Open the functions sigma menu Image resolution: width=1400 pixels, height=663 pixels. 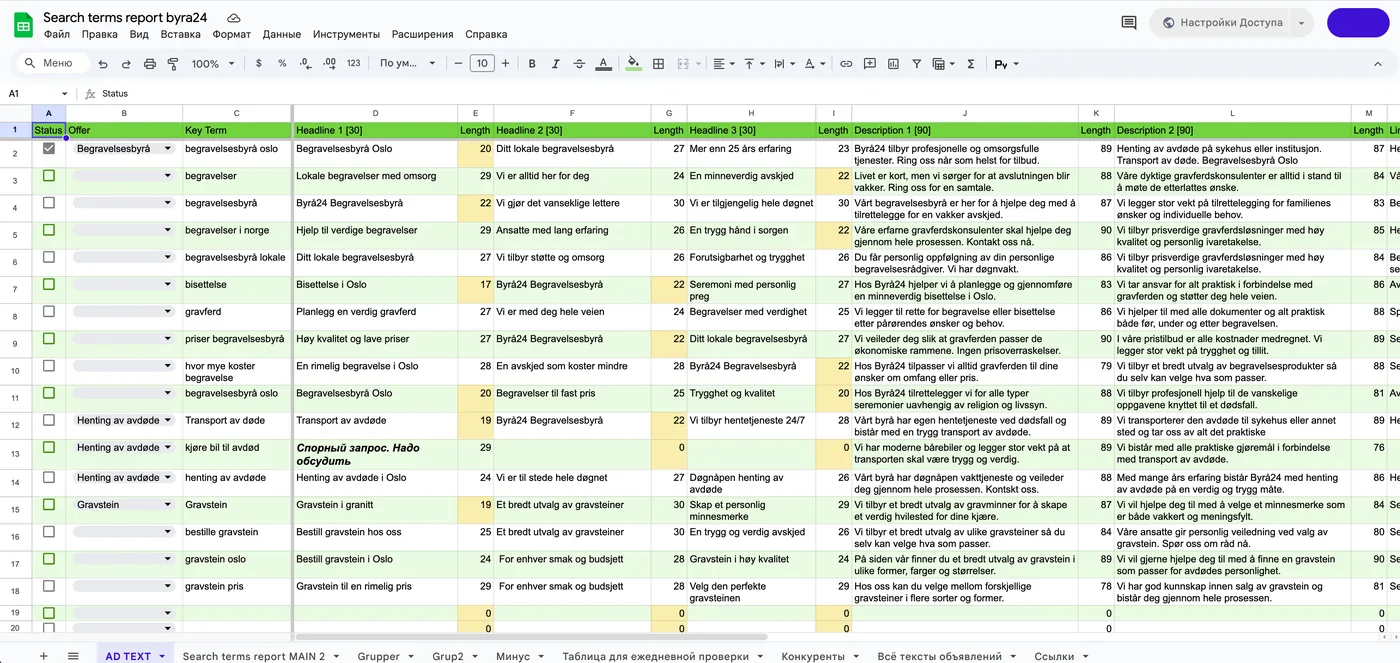(970, 64)
